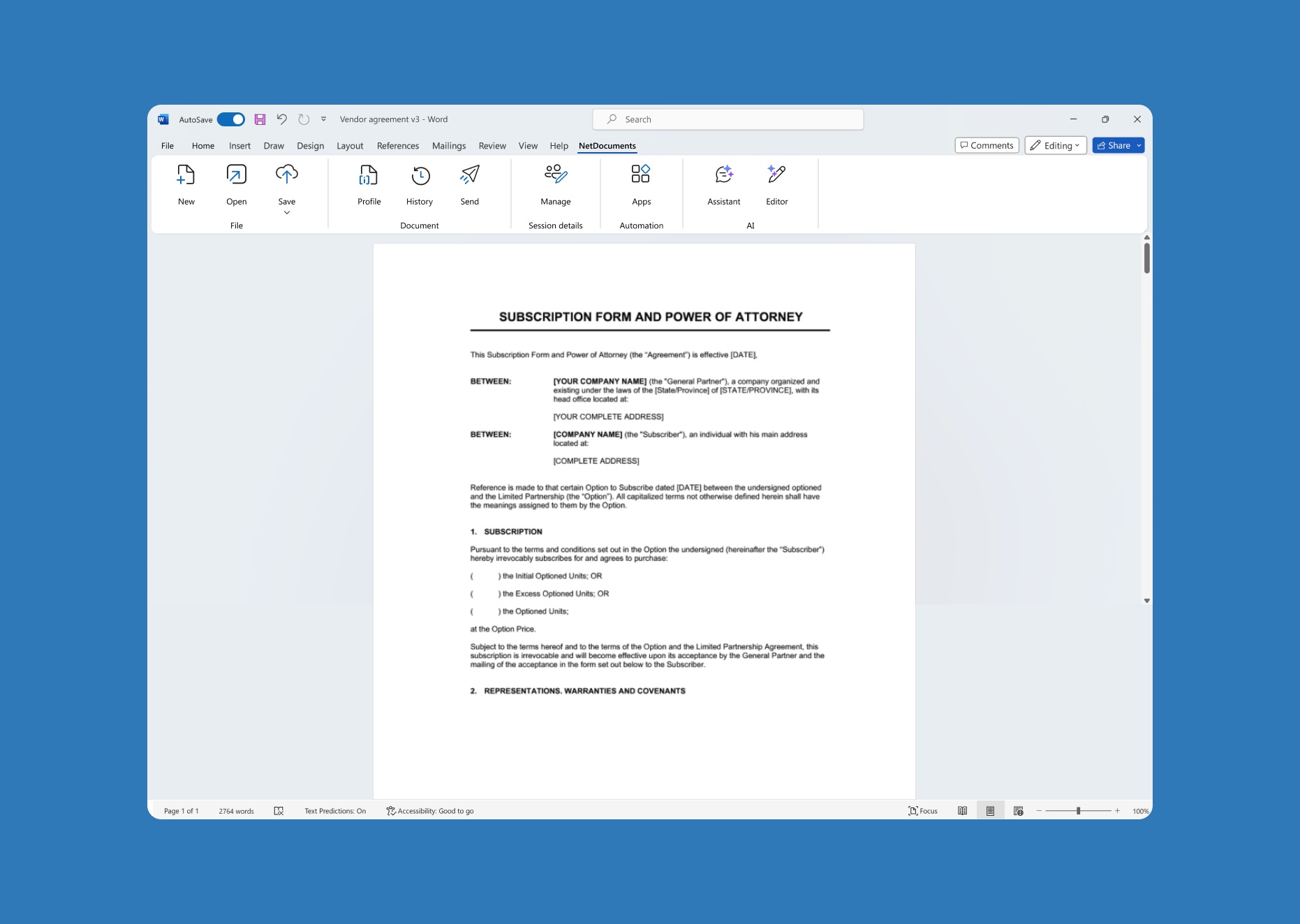Expand the Share dropdown arrow
This screenshot has height=924, width=1300.
pyautogui.click(x=1139, y=145)
